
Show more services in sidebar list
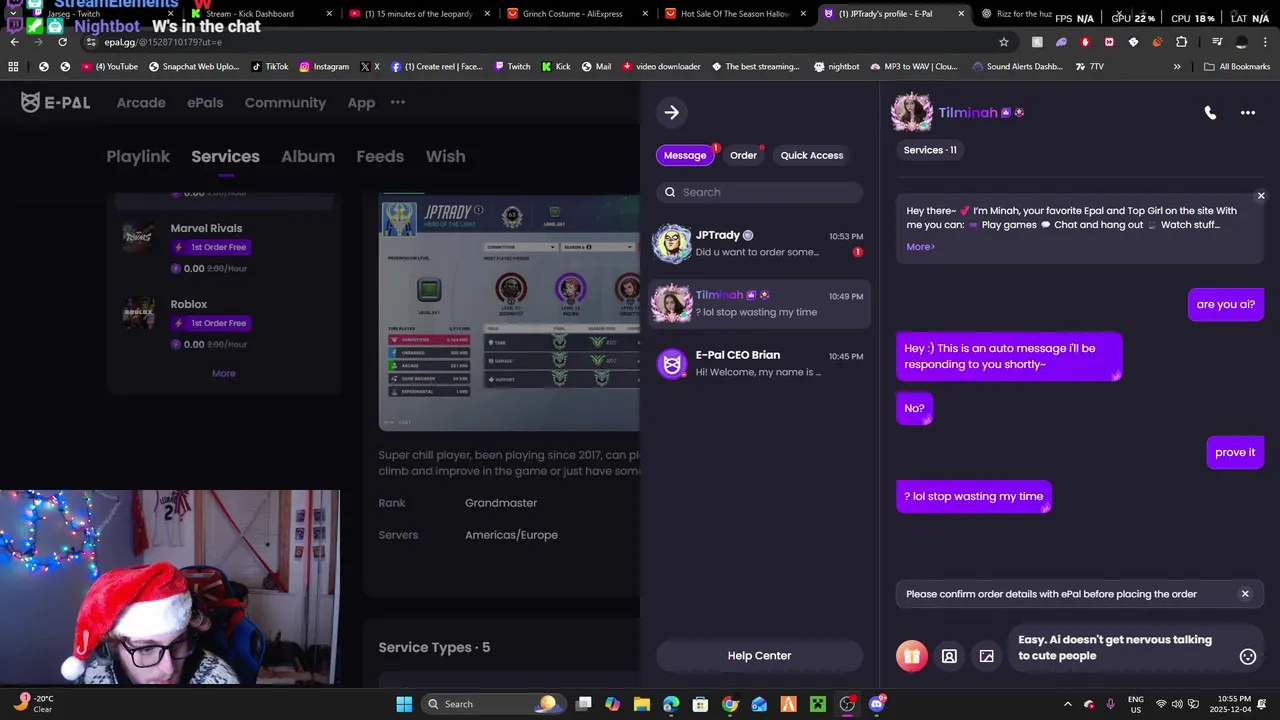tap(224, 373)
